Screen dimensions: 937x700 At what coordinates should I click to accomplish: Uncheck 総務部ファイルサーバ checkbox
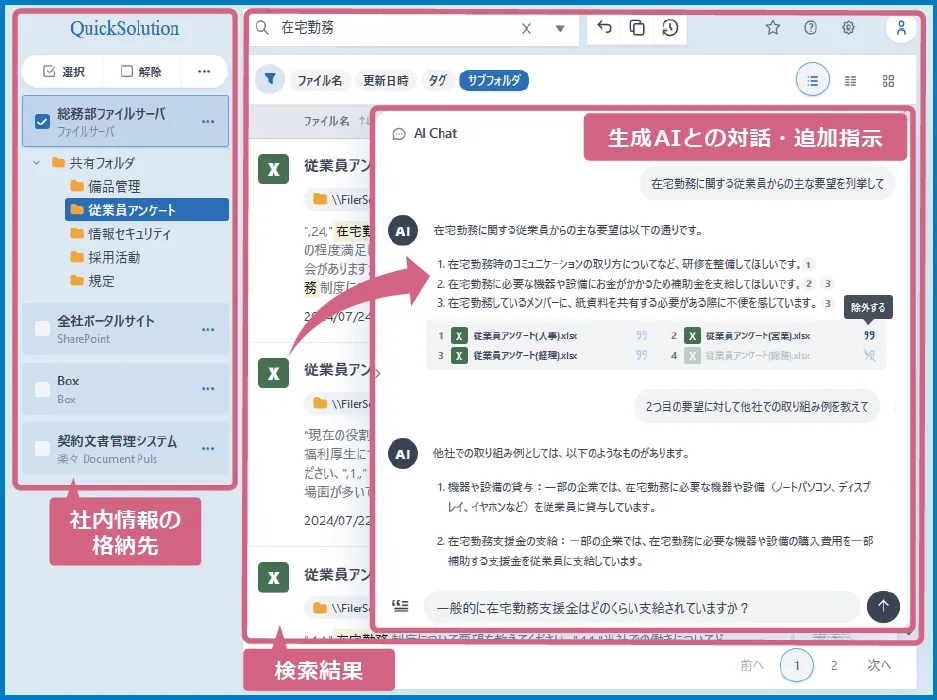(x=42, y=121)
